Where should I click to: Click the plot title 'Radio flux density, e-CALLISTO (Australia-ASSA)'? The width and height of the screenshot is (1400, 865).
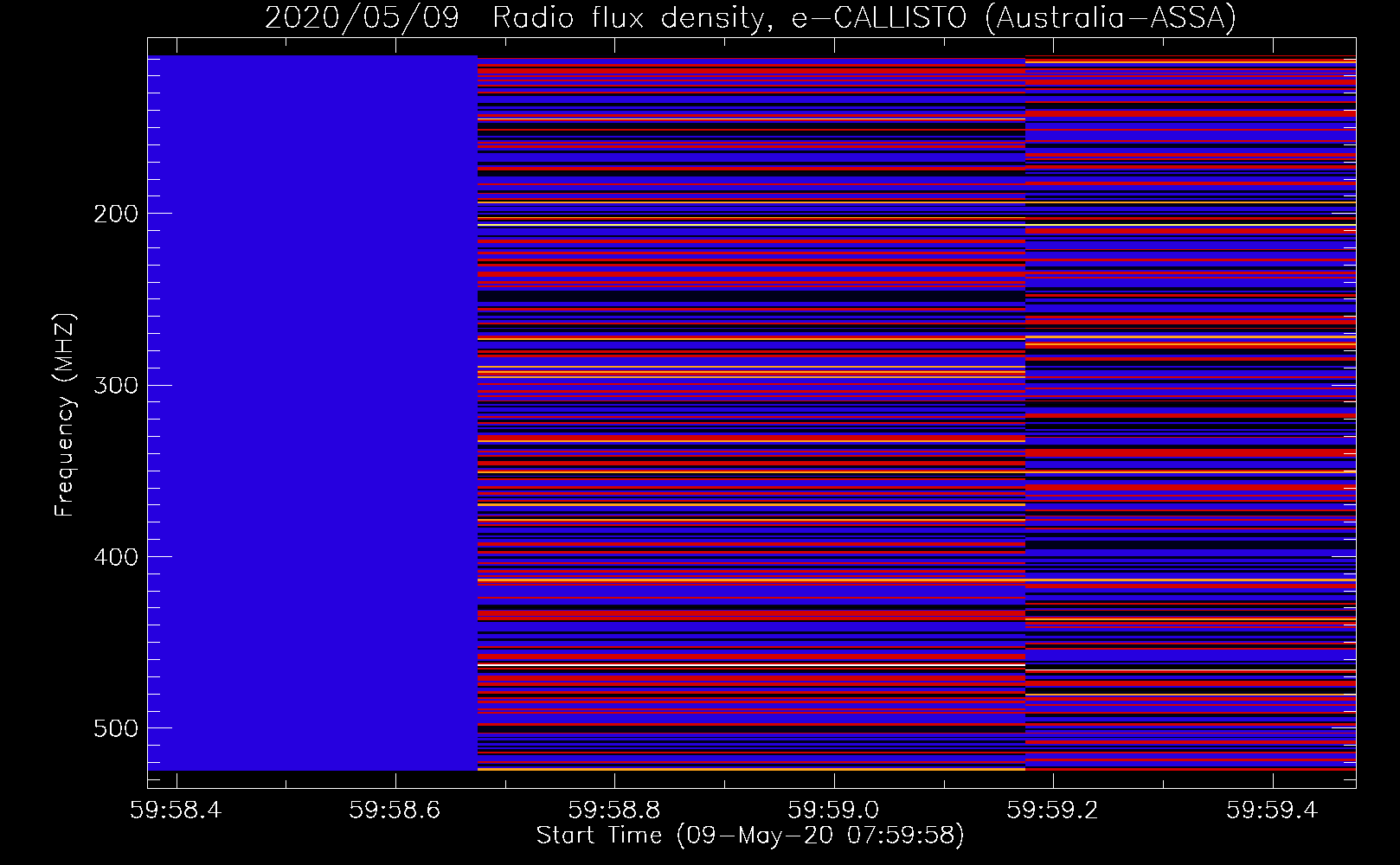(864, 18)
